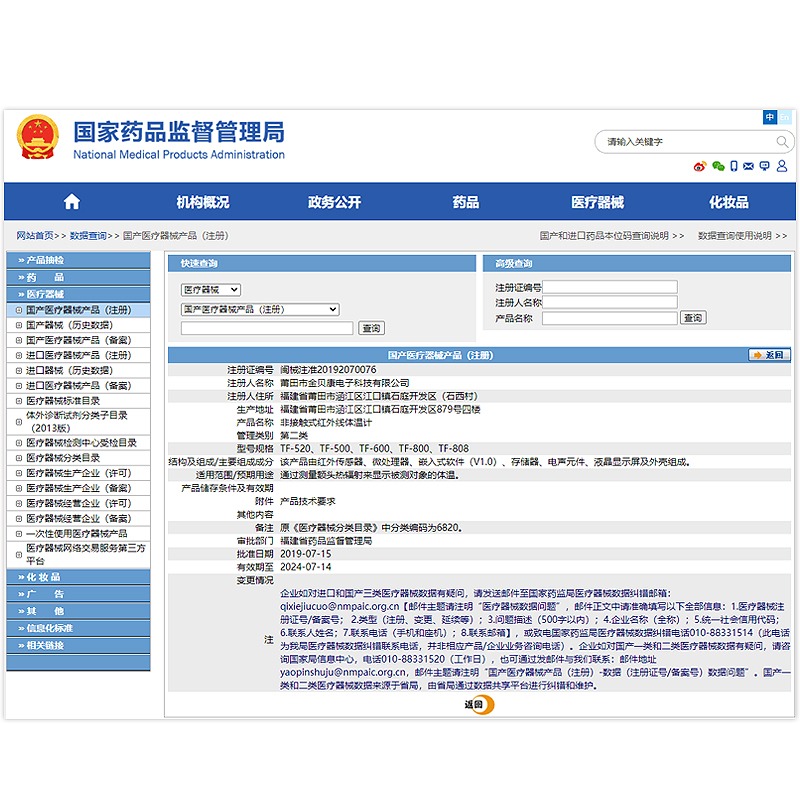Select 进口医疗器械产品（注册）in sidebar
This screenshot has width=800, height=800.
(79, 355)
